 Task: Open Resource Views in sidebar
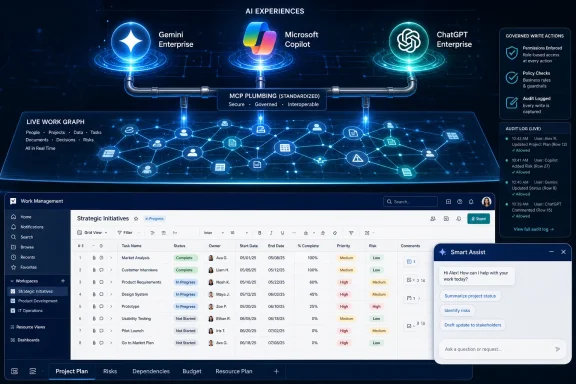pos(28,327)
